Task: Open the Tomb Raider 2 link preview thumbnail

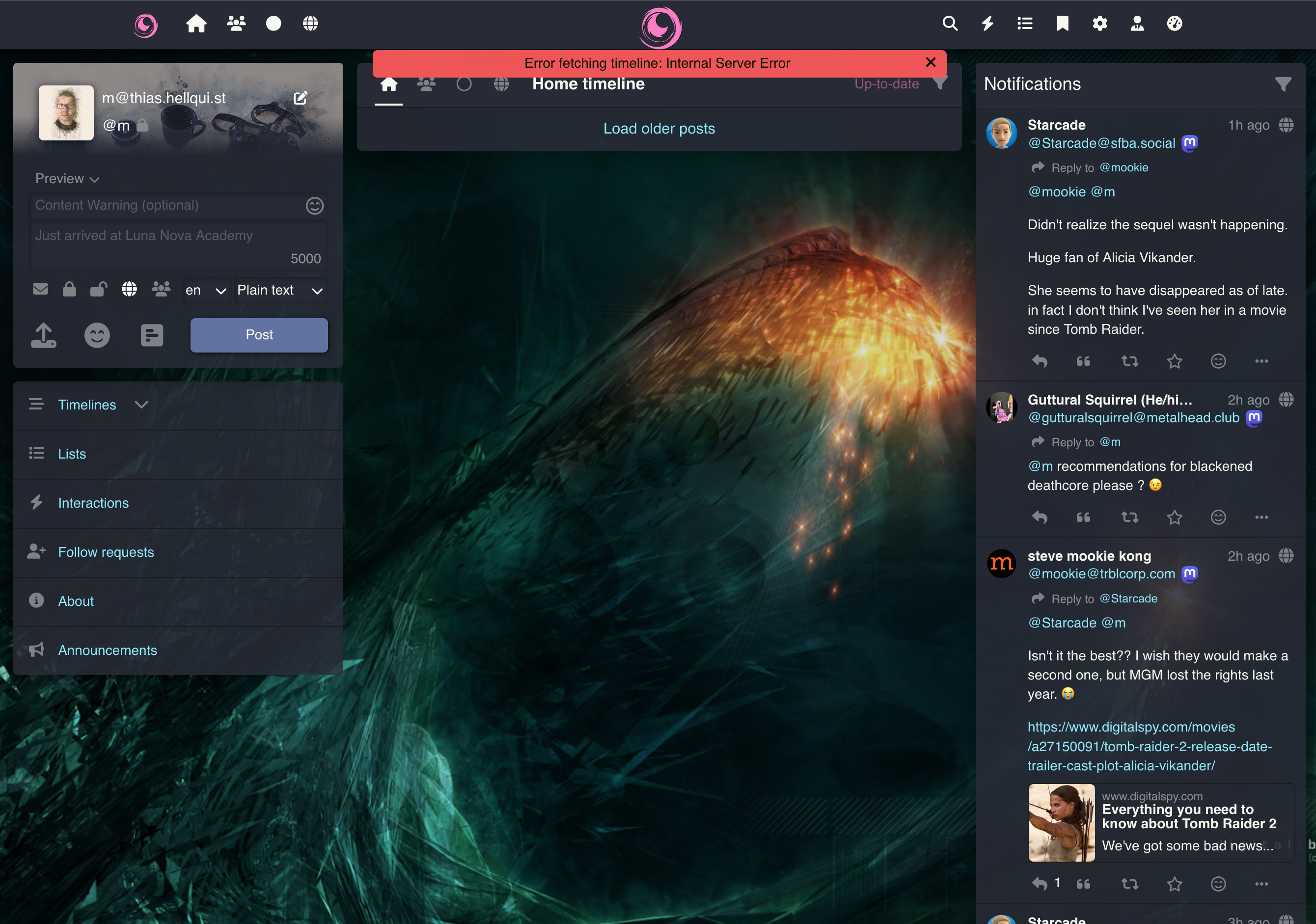Action: point(1061,823)
